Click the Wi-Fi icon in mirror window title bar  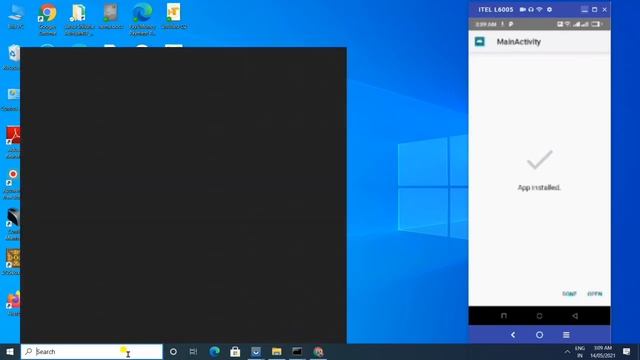pyautogui.click(x=539, y=9)
